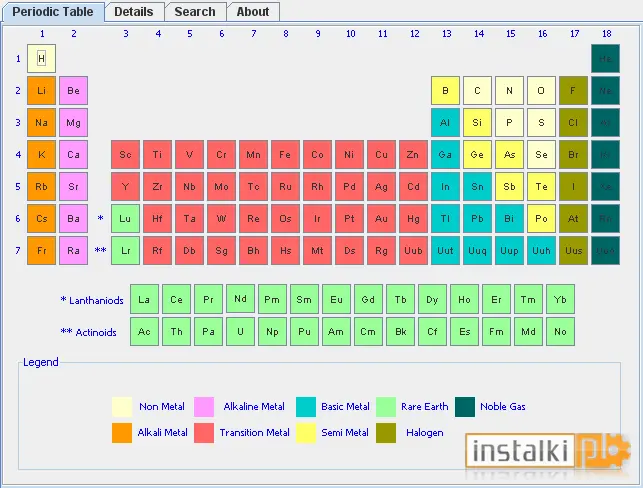Click the group 18 column header
The image size is (643, 488).
(x=607, y=34)
